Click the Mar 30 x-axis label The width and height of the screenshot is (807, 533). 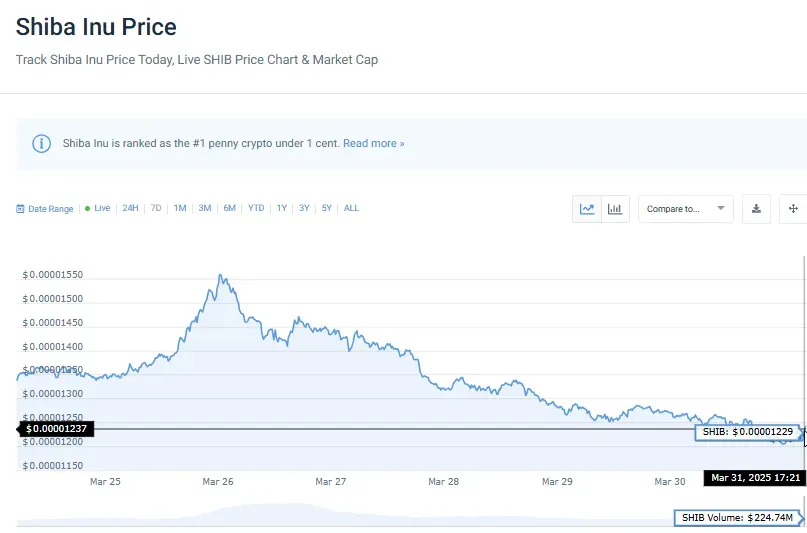click(x=670, y=482)
